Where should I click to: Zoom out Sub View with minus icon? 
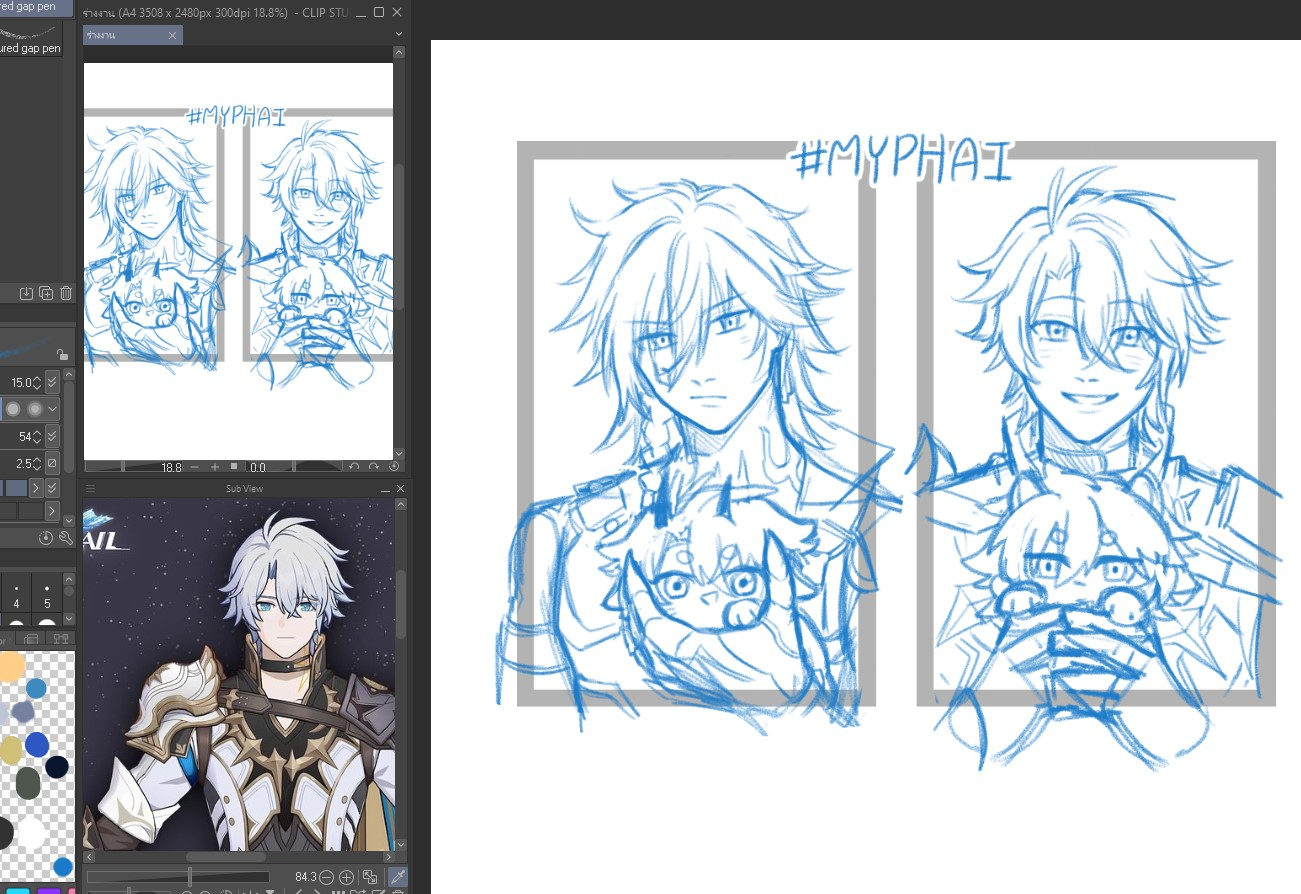(x=326, y=877)
